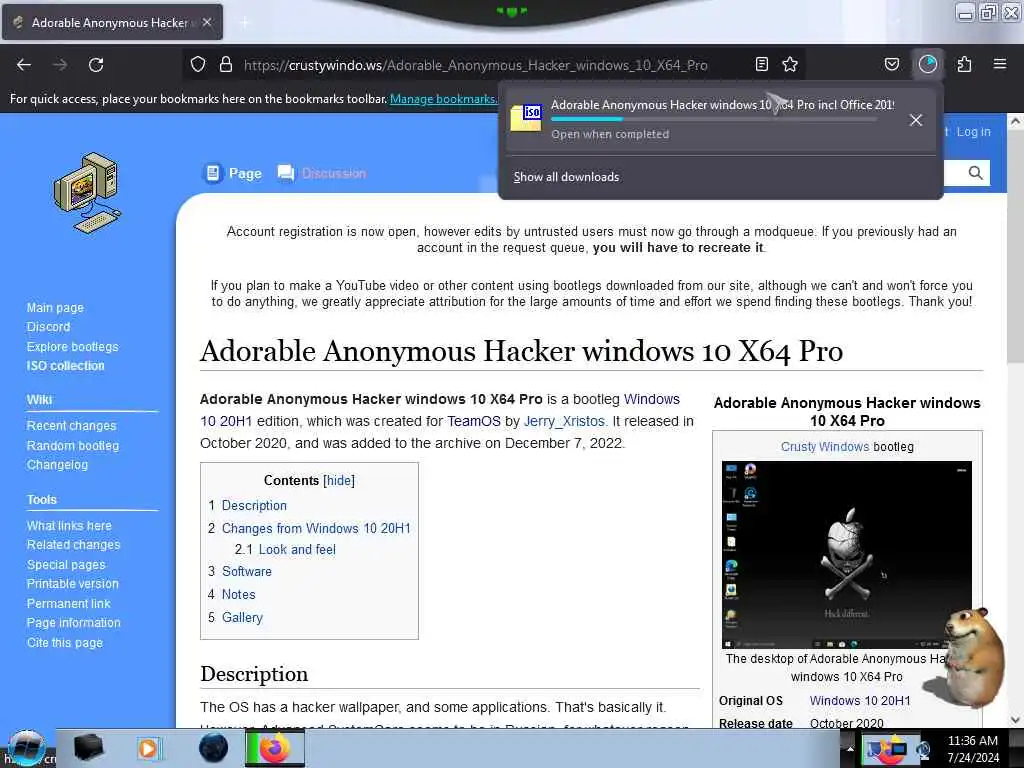The image size is (1024, 768).
Task: Jump to Gallery in contents
Action: click(x=242, y=617)
